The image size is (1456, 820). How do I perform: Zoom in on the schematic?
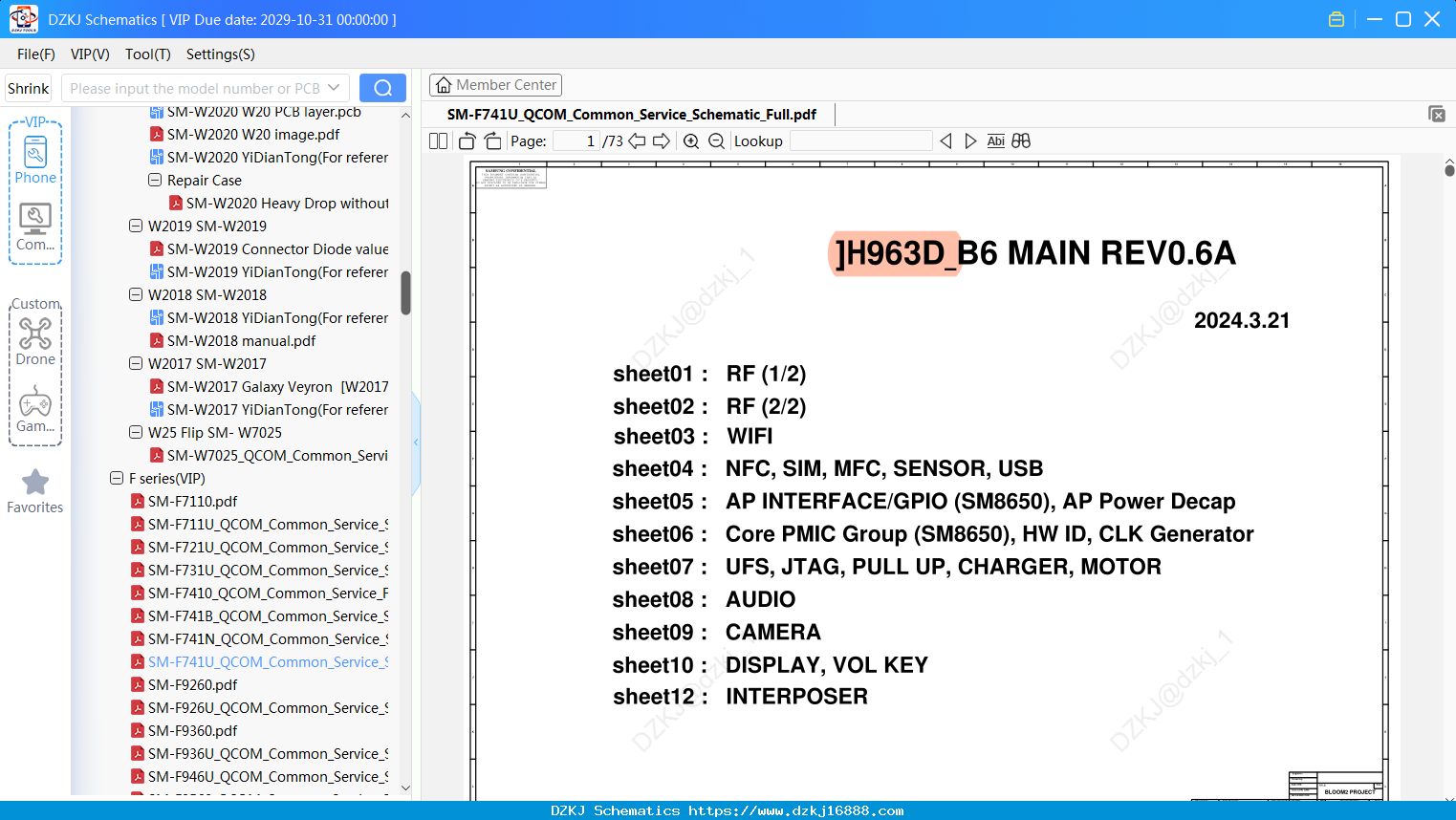[691, 141]
